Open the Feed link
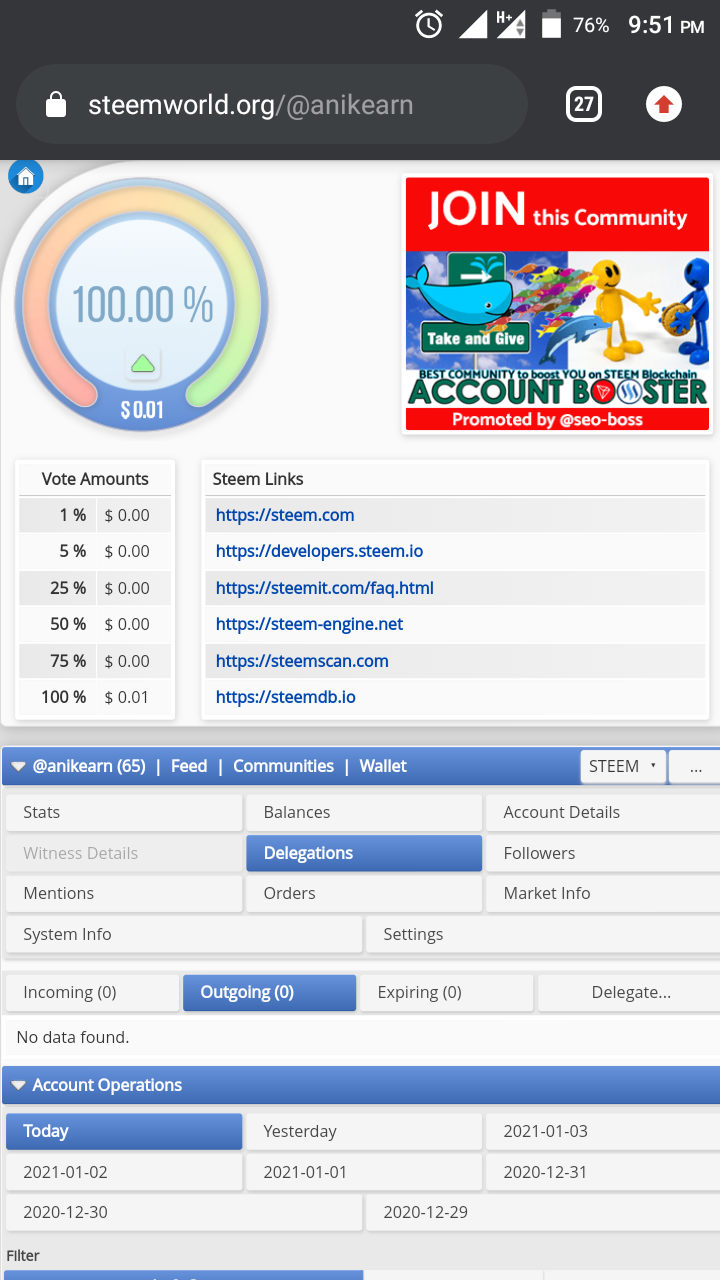The height and width of the screenshot is (1280, 720). pos(189,766)
